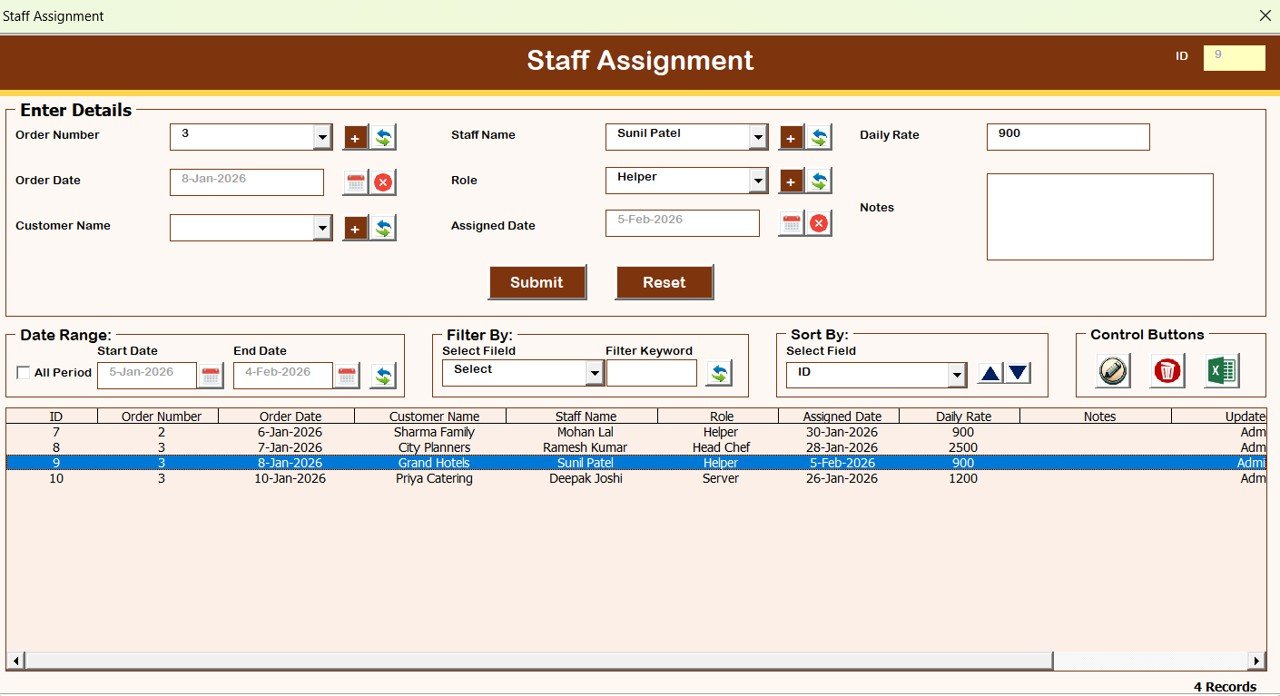This screenshot has height=696, width=1280.
Task: Click the Staff Name column header
Action: (x=586, y=416)
